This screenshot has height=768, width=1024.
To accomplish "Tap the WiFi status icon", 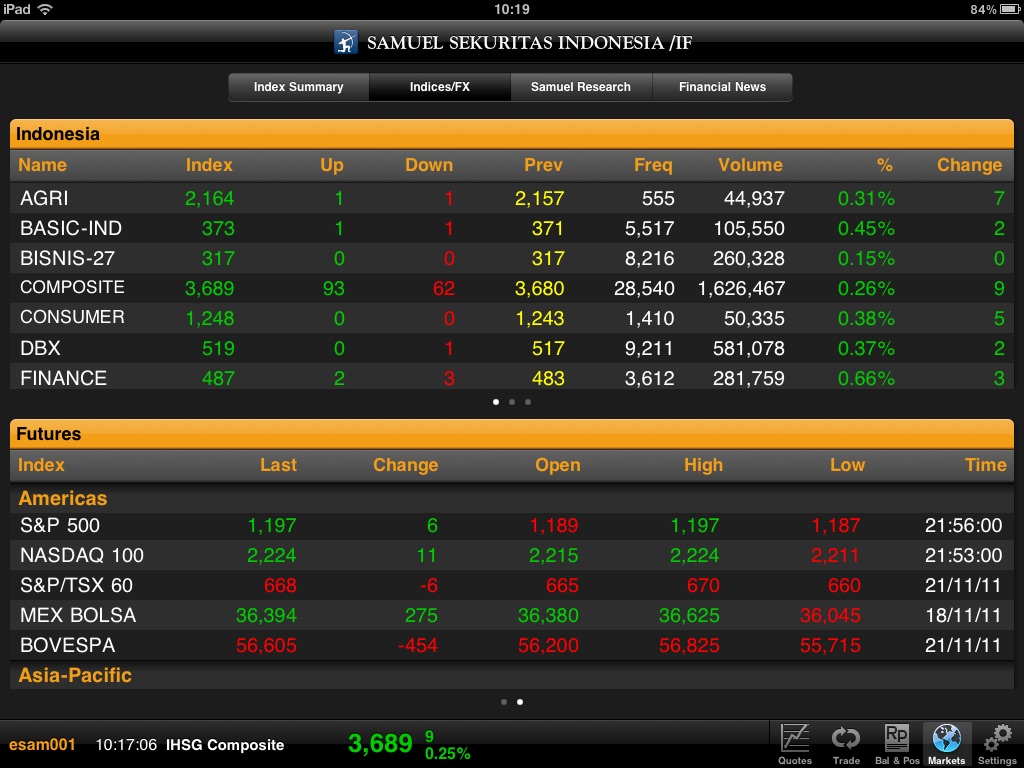I will click(x=45, y=9).
